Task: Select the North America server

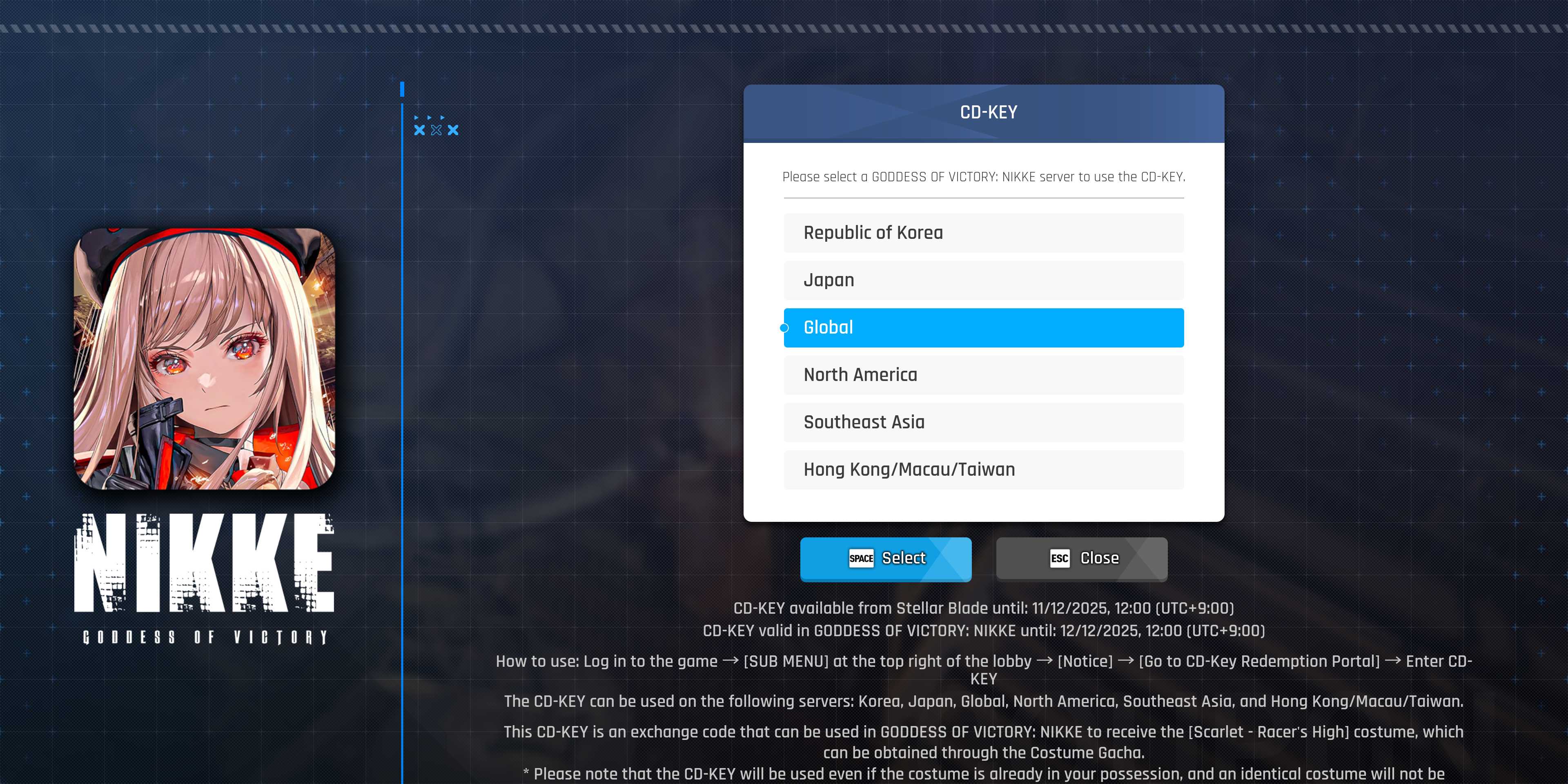Action: click(x=984, y=375)
